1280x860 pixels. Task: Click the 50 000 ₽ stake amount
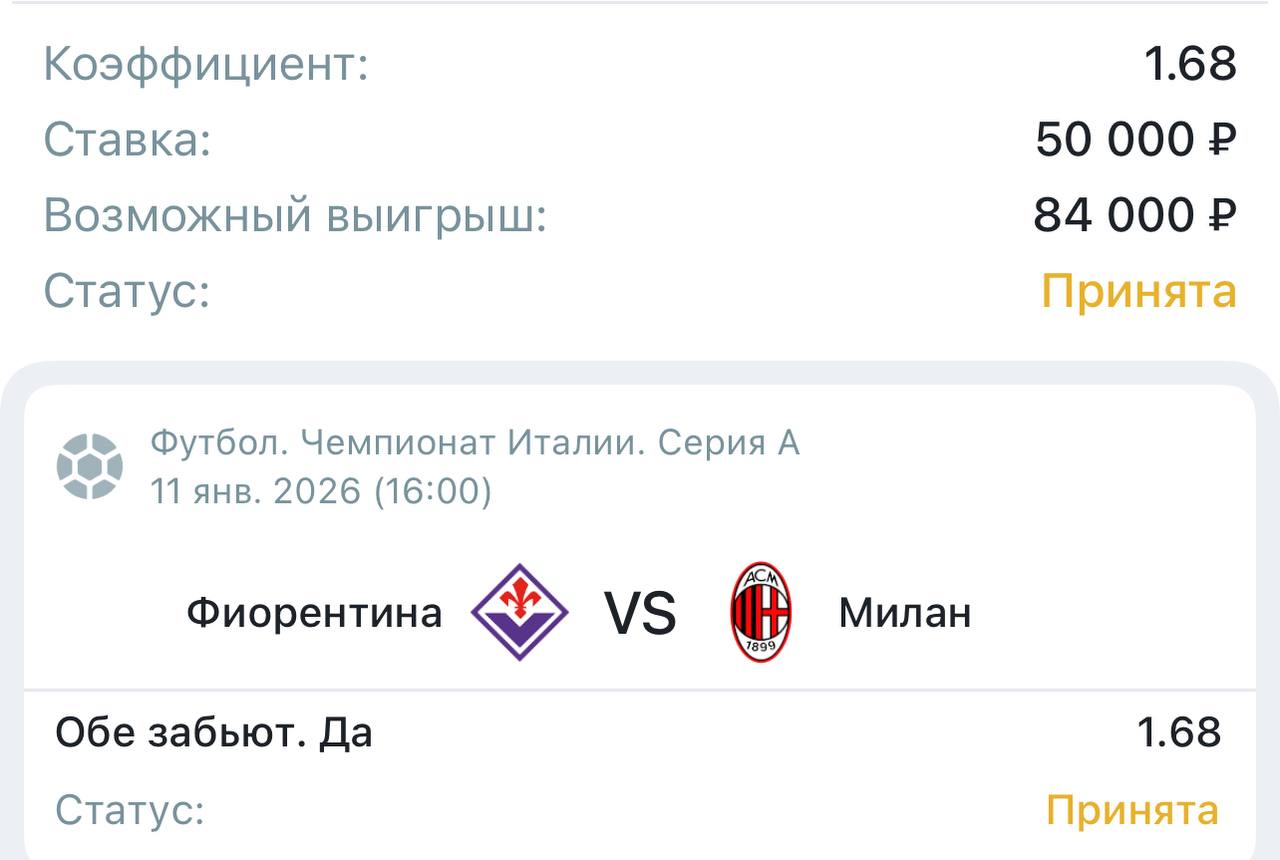(x=1136, y=140)
